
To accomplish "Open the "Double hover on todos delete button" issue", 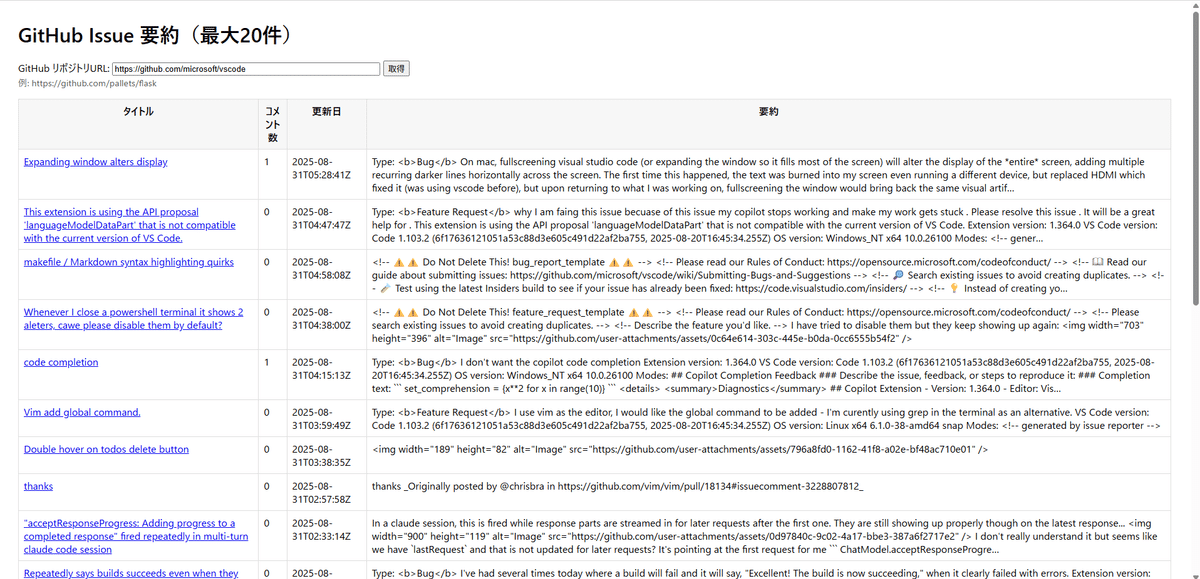I will (105, 448).
